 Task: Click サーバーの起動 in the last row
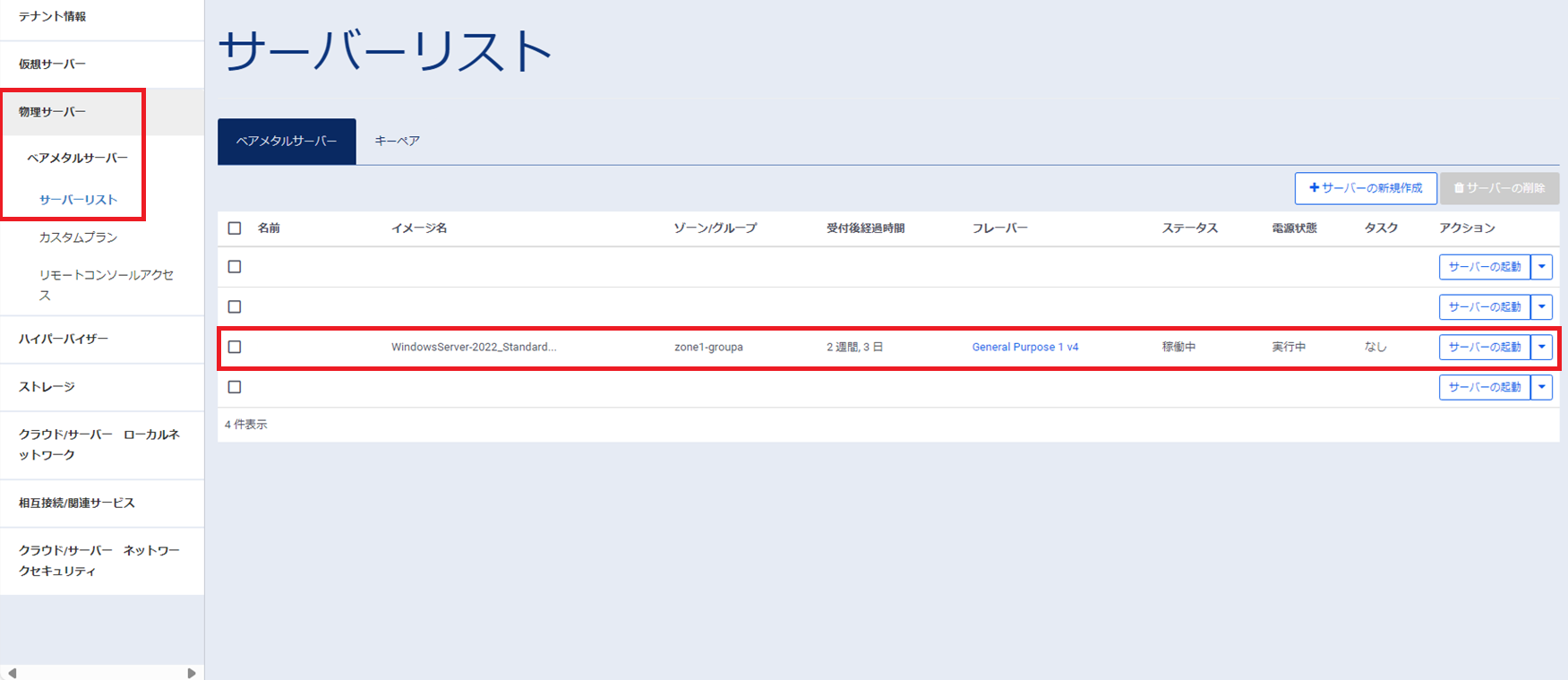click(1485, 387)
